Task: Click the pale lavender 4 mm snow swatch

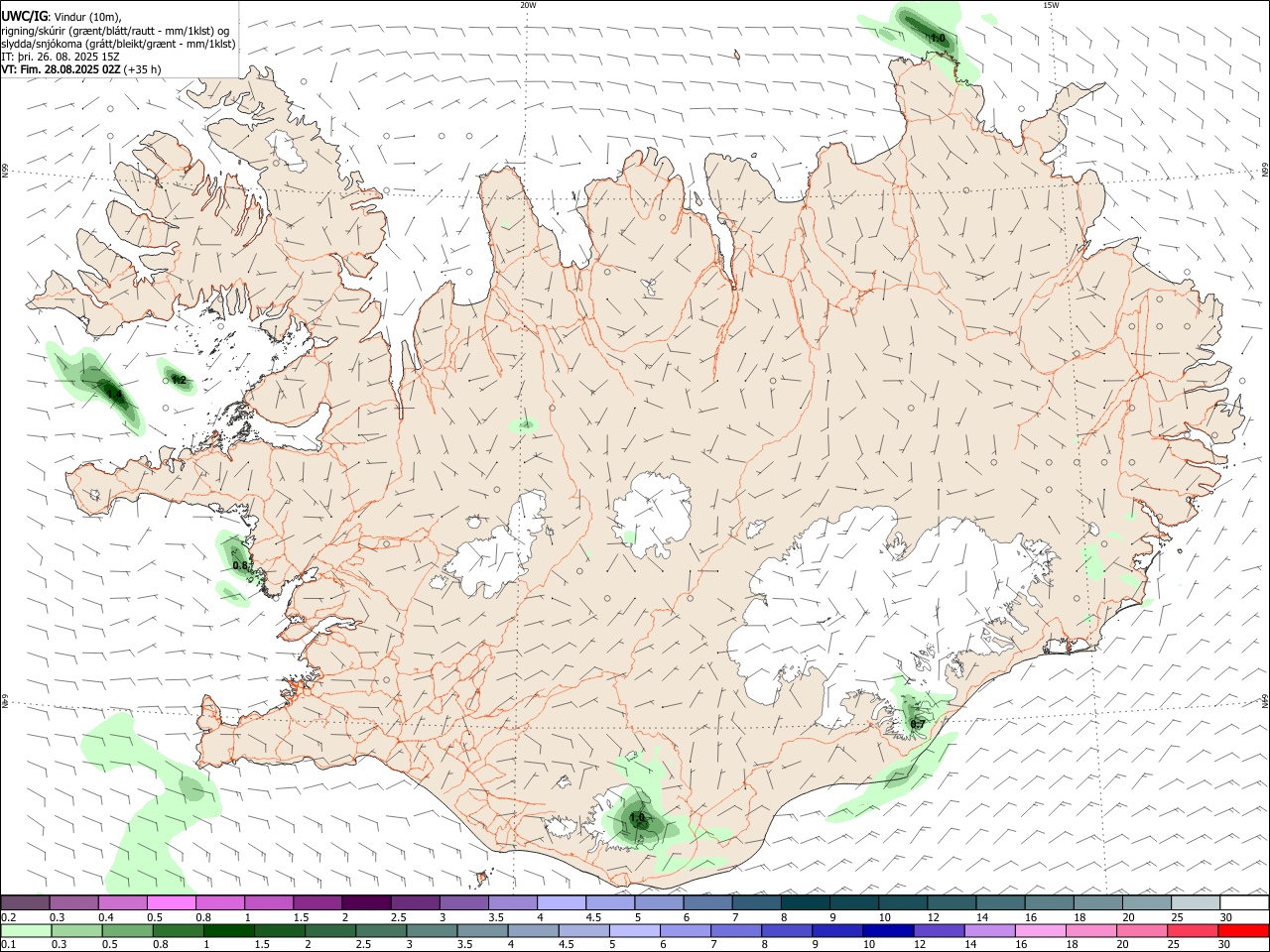Action: [x=562, y=902]
